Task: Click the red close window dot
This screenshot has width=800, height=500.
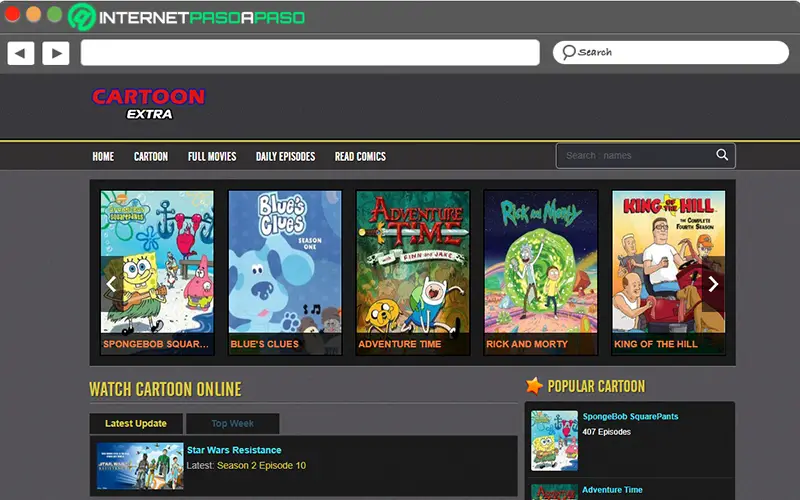Action: pos(12,14)
